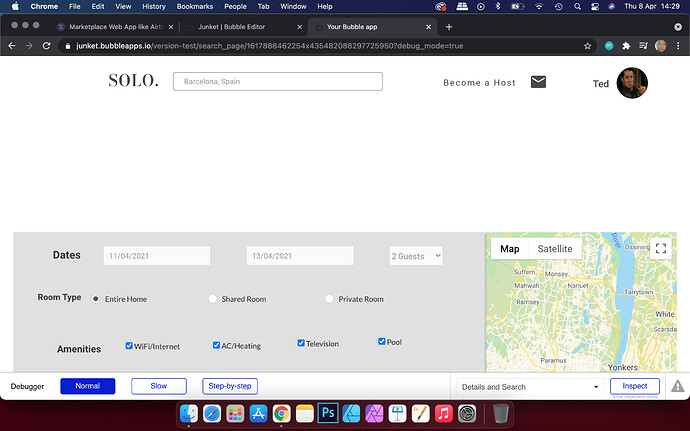Switch map to Satellite view
The height and width of the screenshot is (431, 690).
point(555,249)
